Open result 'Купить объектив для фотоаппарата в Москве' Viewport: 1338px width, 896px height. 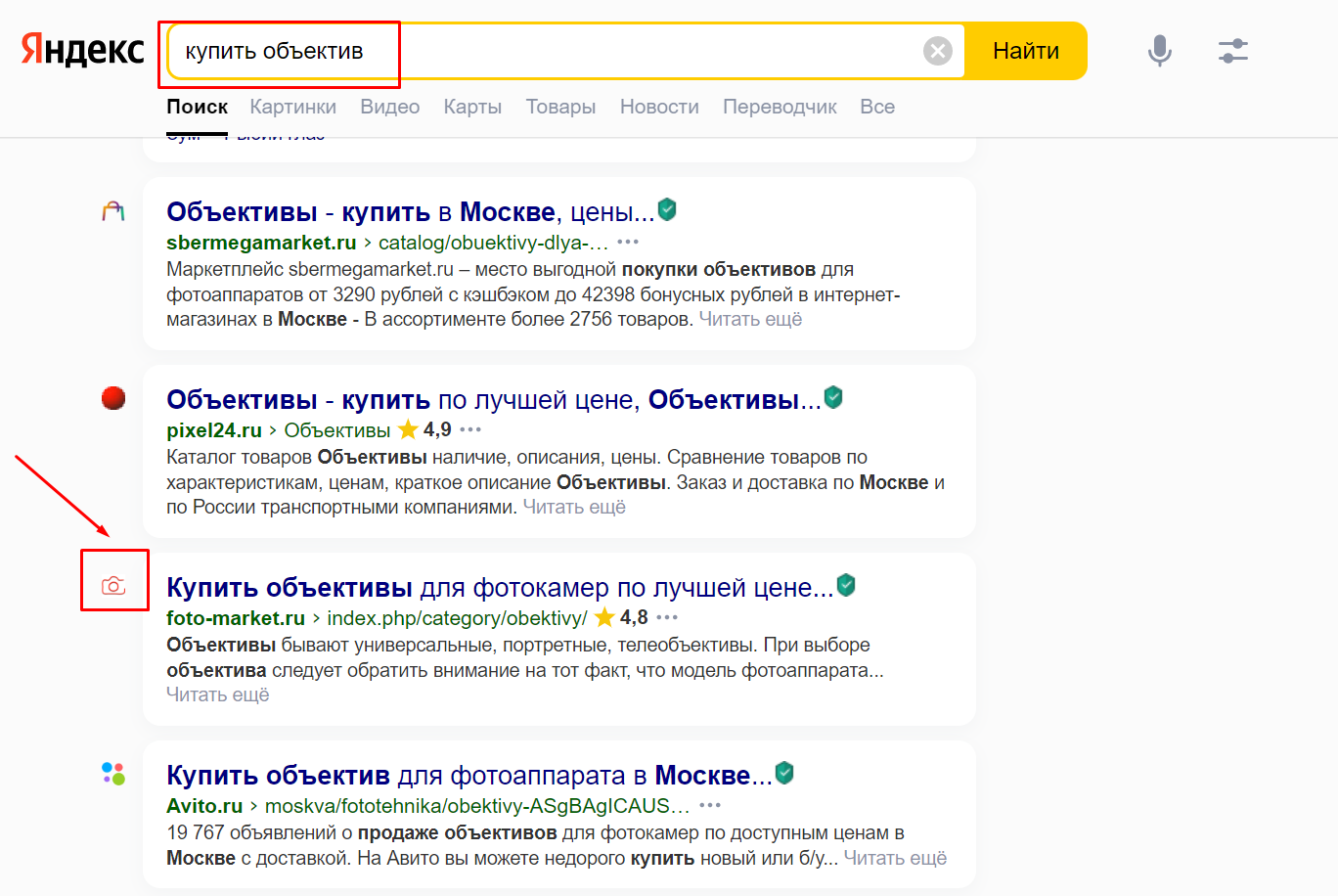pos(469,775)
